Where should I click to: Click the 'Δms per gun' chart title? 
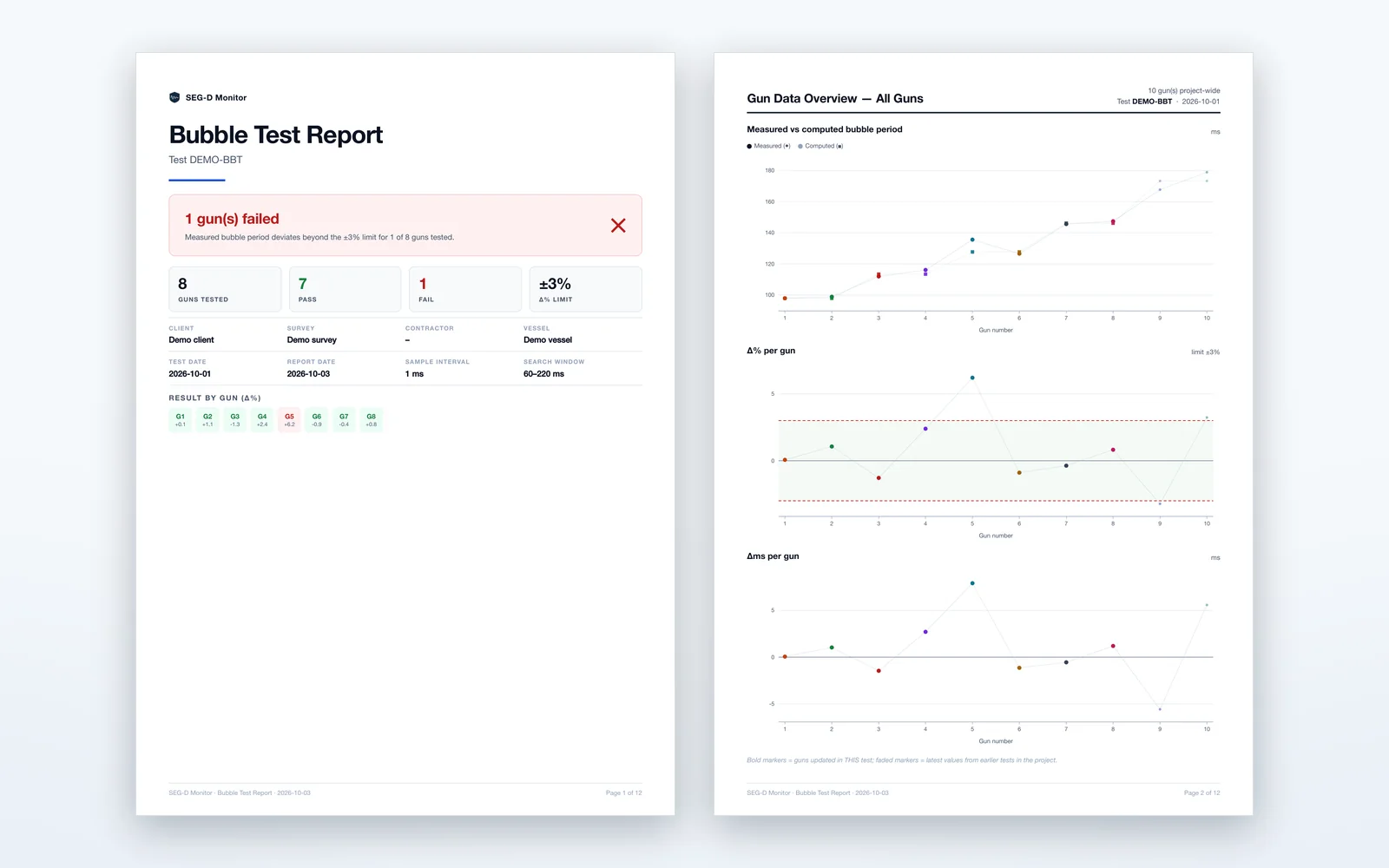pyautogui.click(x=773, y=556)
